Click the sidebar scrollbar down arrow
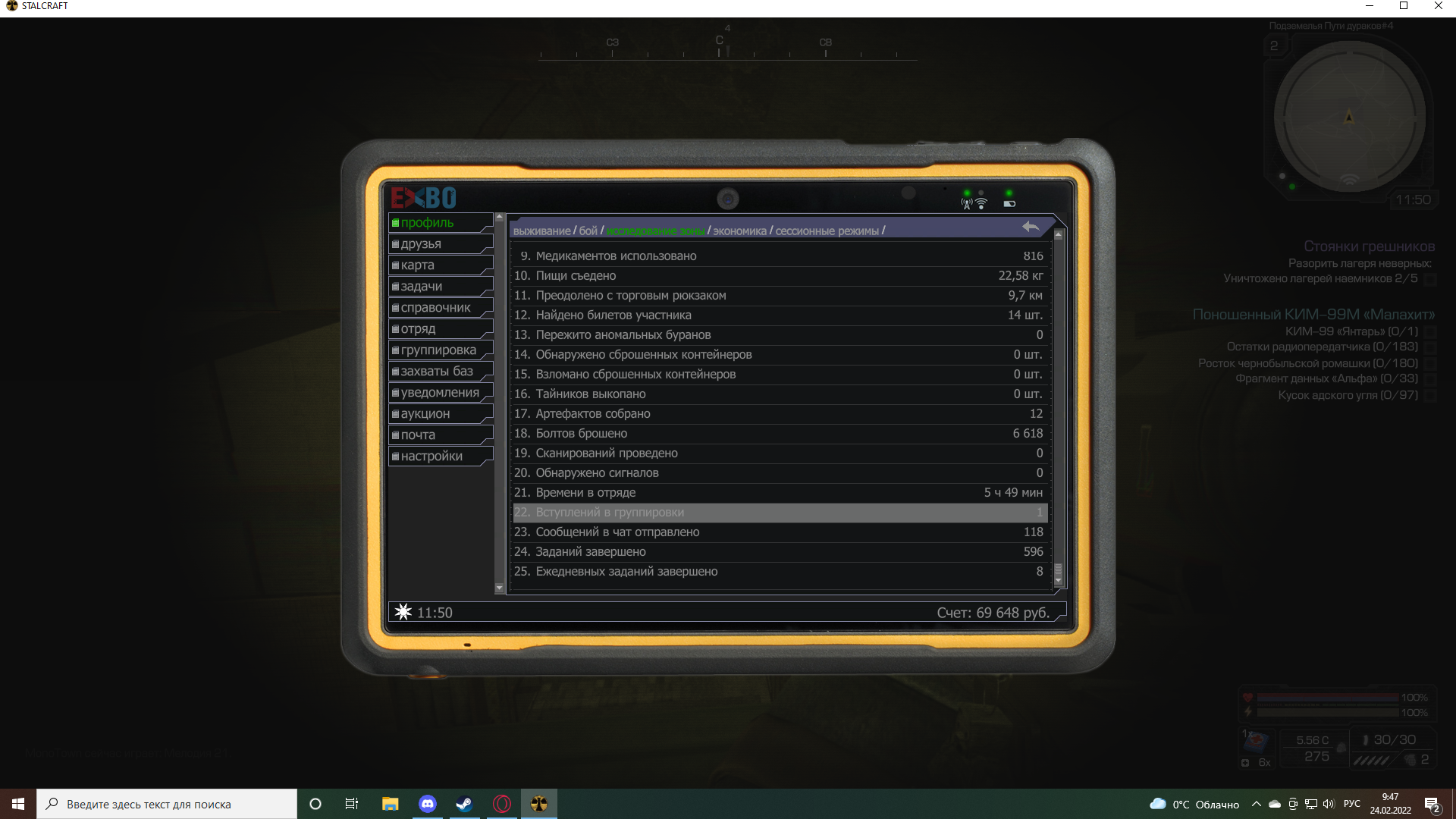This screenshot has width=1456, height=819. tap(499, 588)
